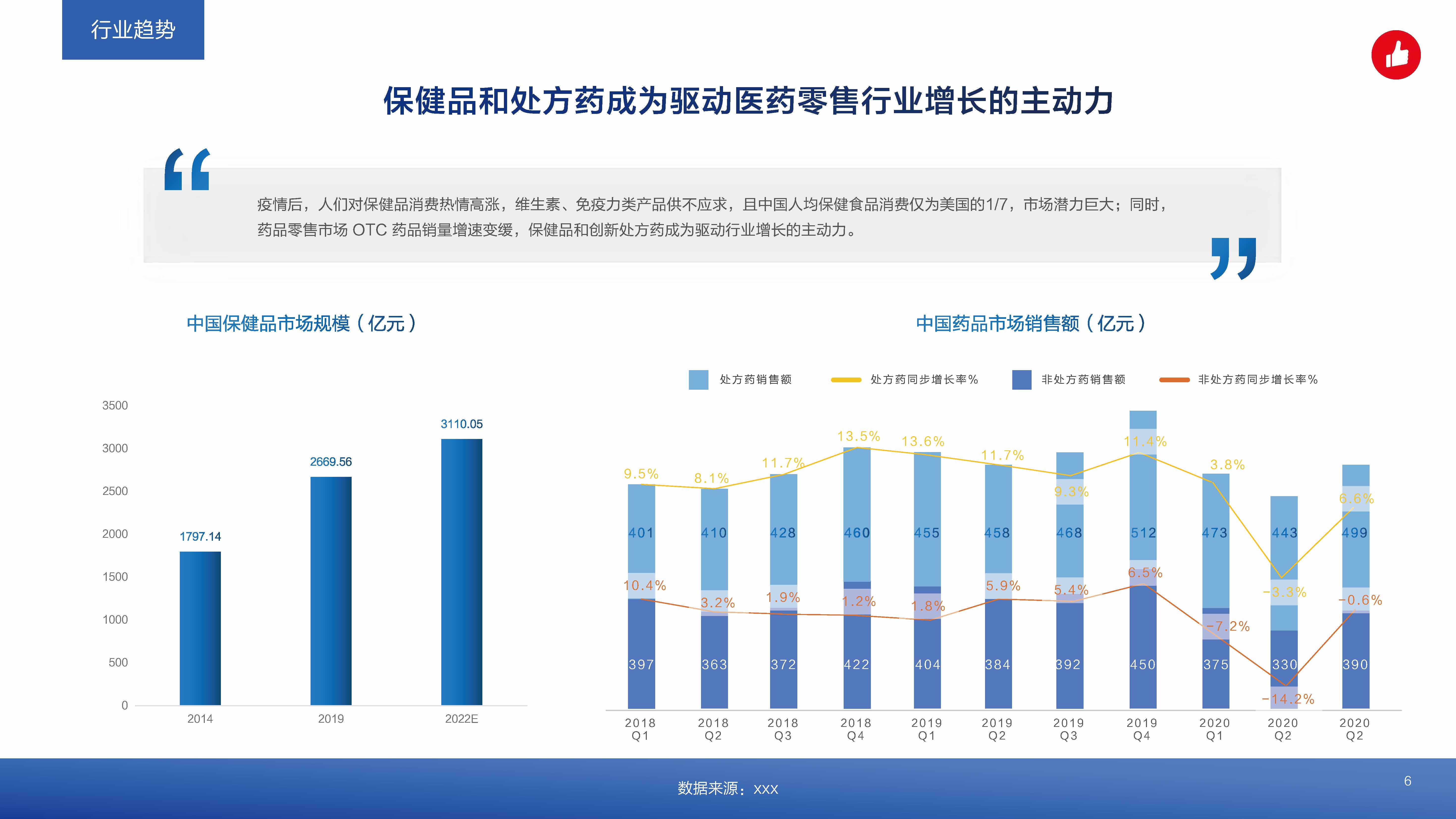Screen dimensions: 1456x819
Task: Click the 2669.56 data label
Action: point(331,462)
